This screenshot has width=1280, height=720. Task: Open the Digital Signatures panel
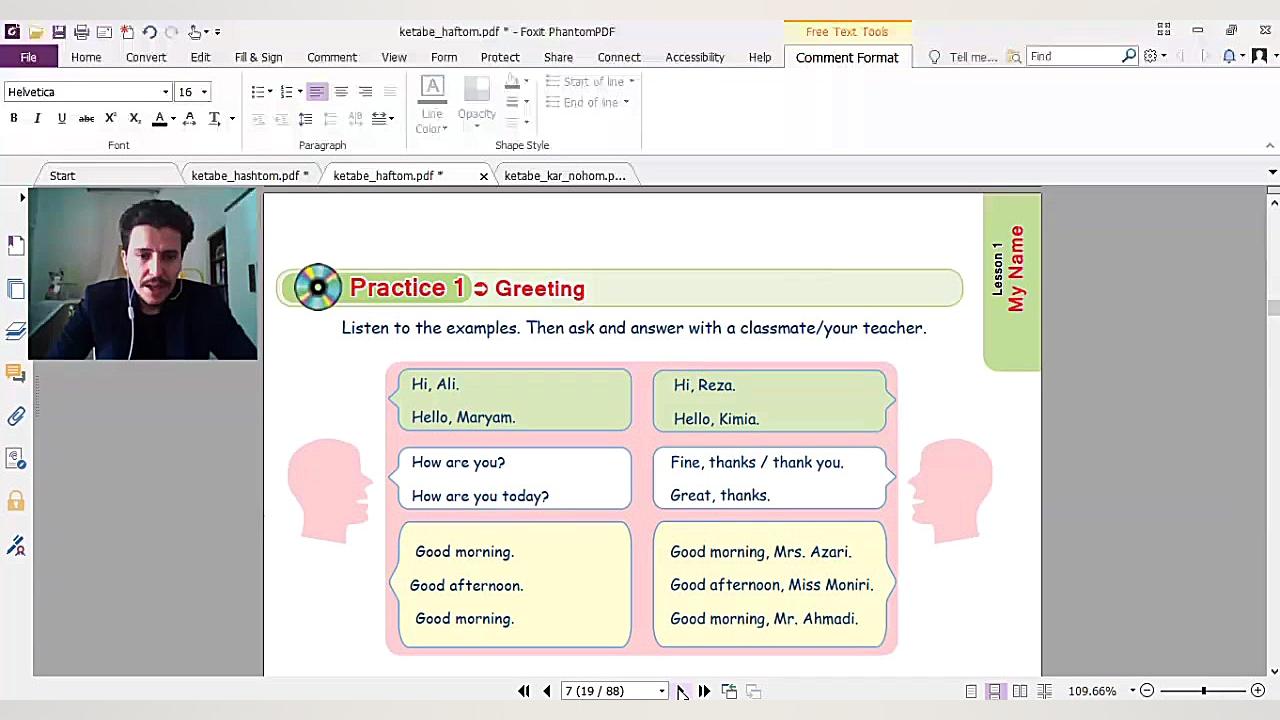(x=16, y=545)
